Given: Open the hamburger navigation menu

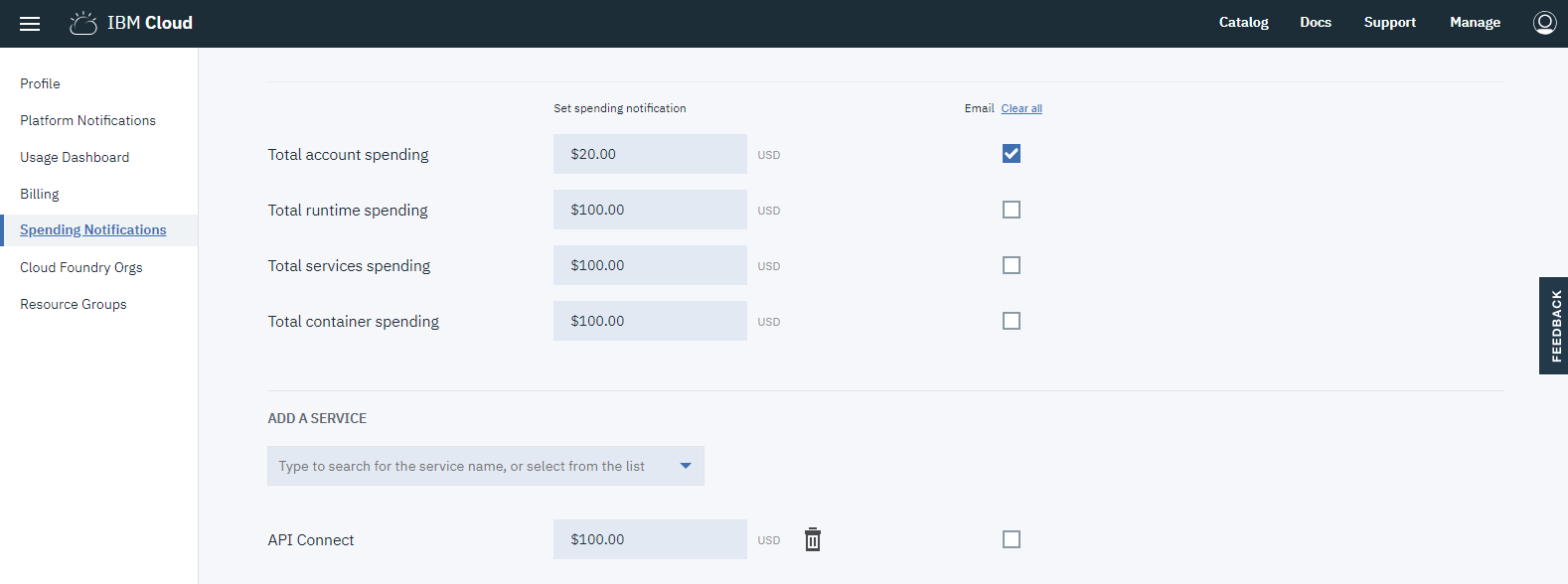Looking at the screenshot, I should [30, 24].
